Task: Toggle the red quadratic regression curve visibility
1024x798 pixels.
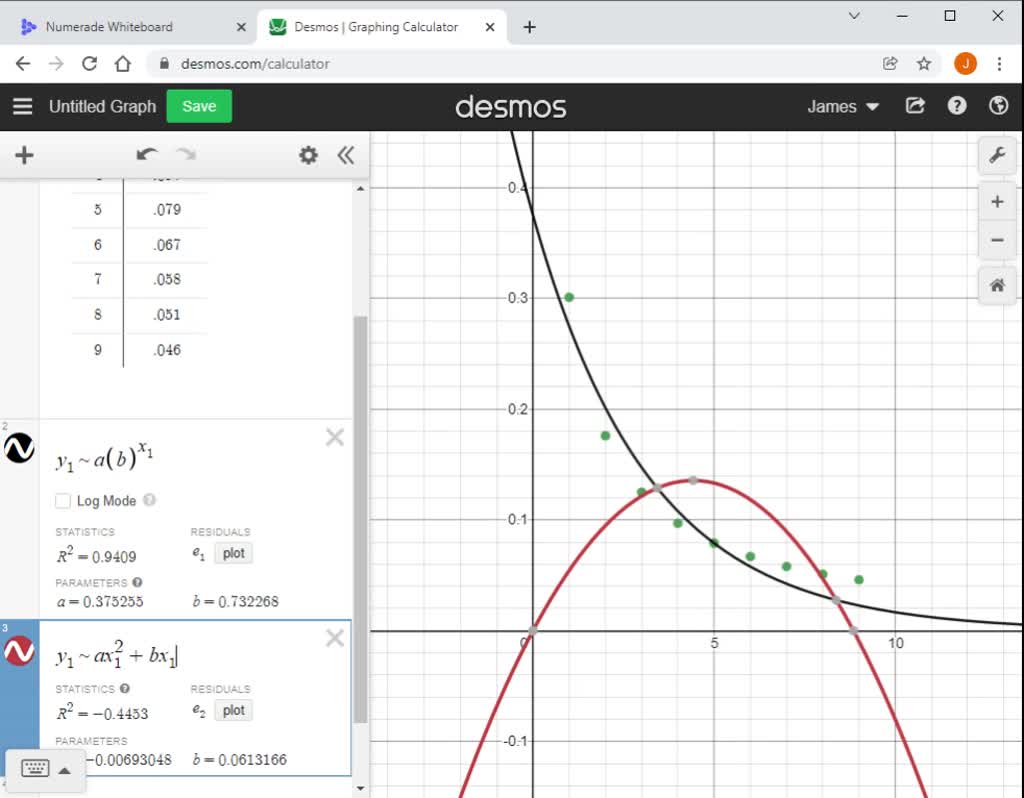Action: click(x=20, y=651)
